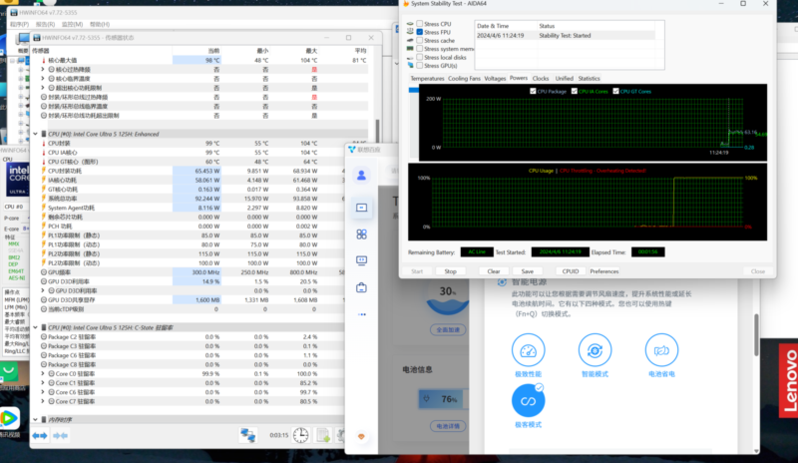
Task: Expand the 核心过热降频 sensor row
Action: tap(43, 69)
